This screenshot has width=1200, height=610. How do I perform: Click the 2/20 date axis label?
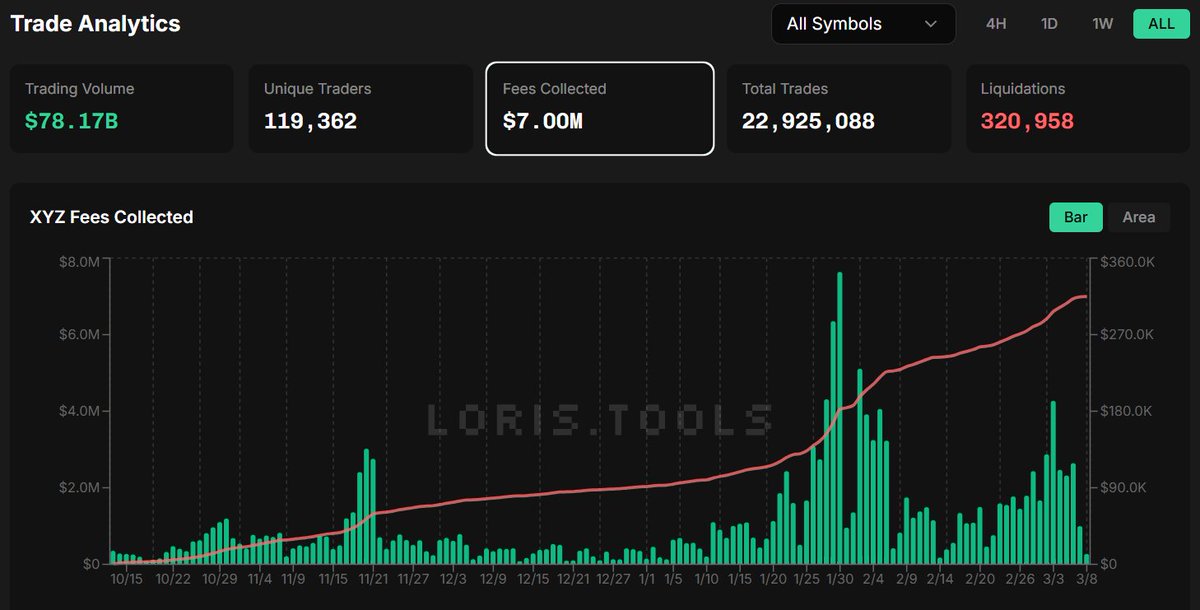point(980,579)
